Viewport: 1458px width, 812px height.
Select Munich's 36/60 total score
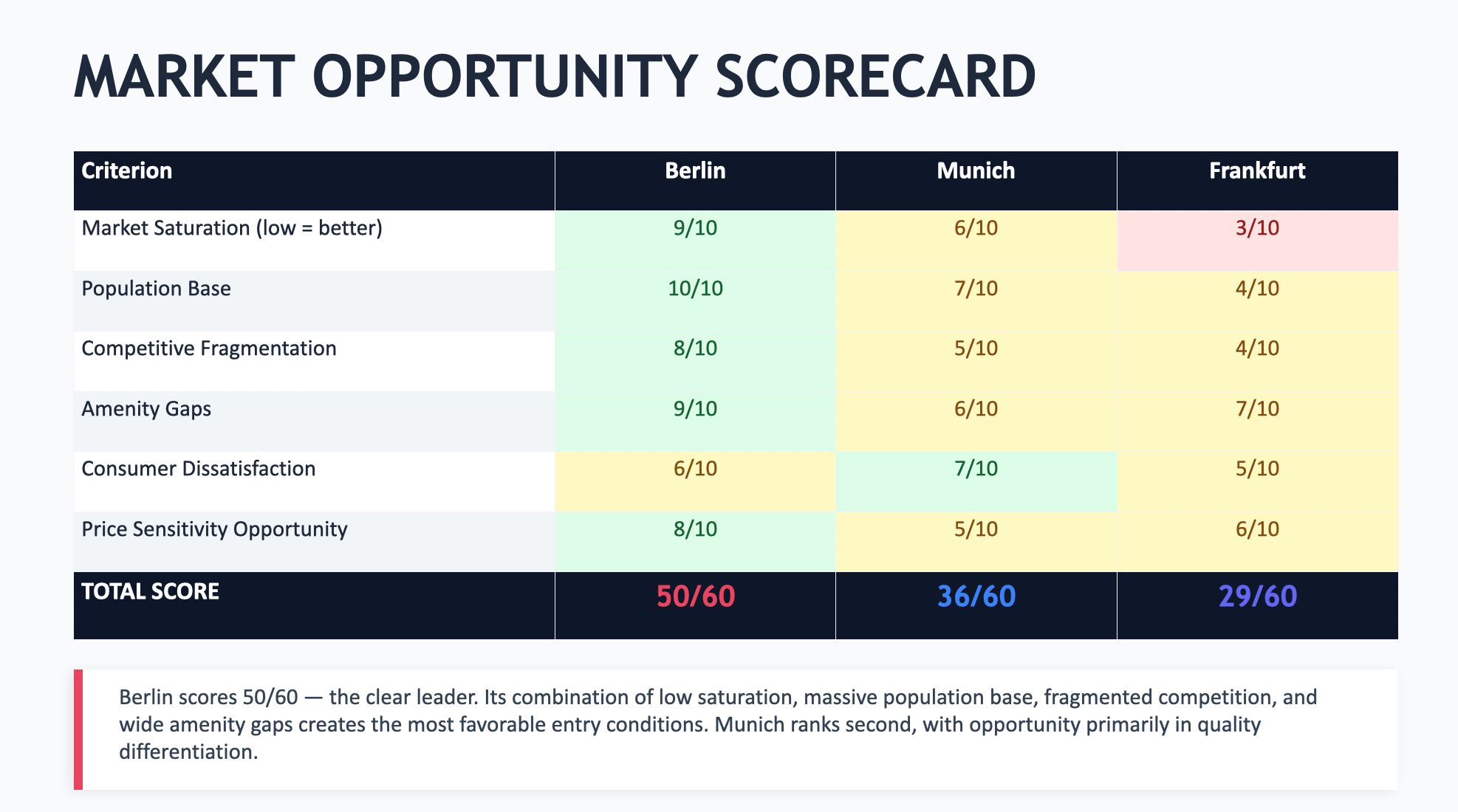976,596
